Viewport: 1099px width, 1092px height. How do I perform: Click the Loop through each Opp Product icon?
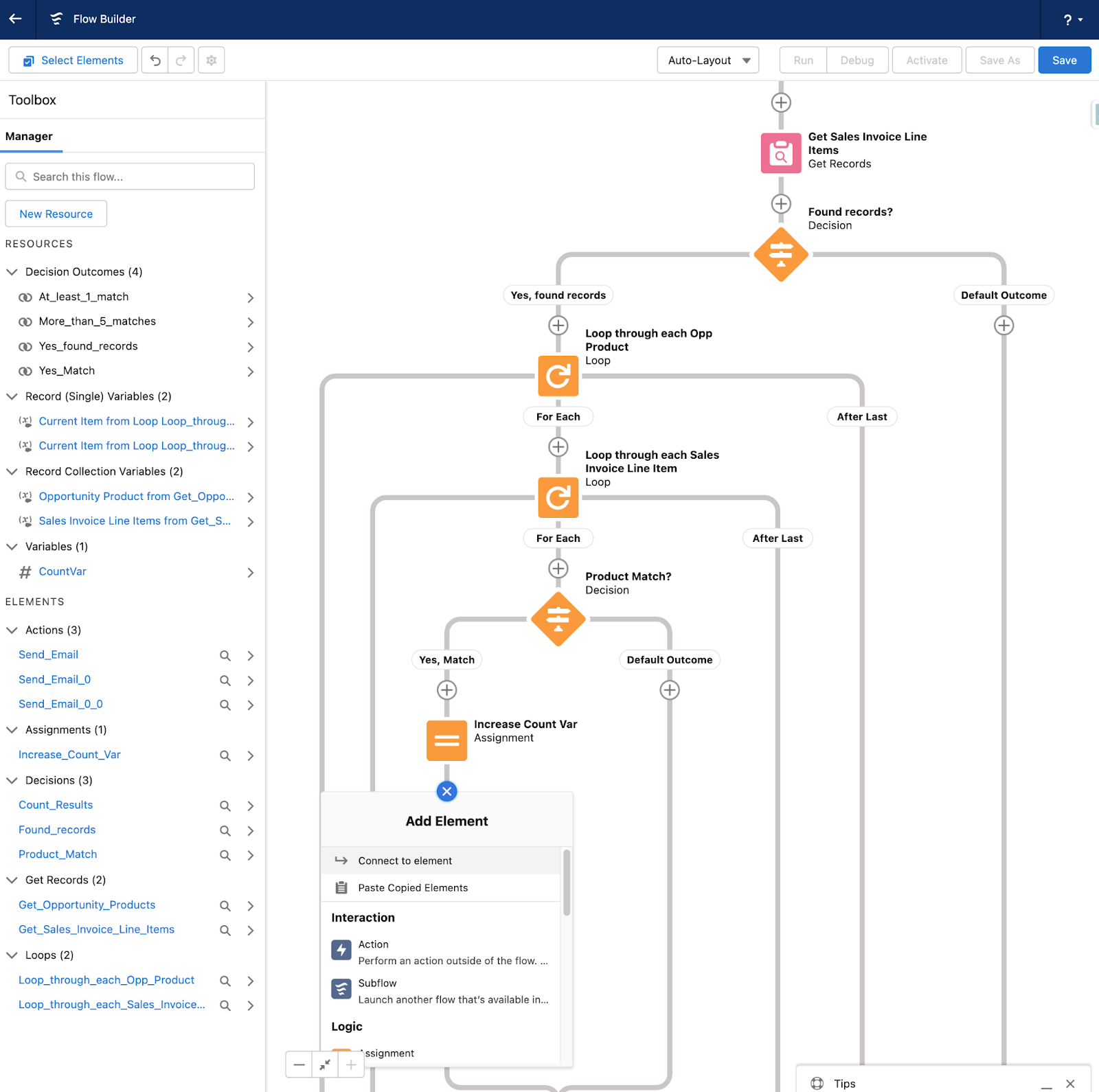(558, 376)
